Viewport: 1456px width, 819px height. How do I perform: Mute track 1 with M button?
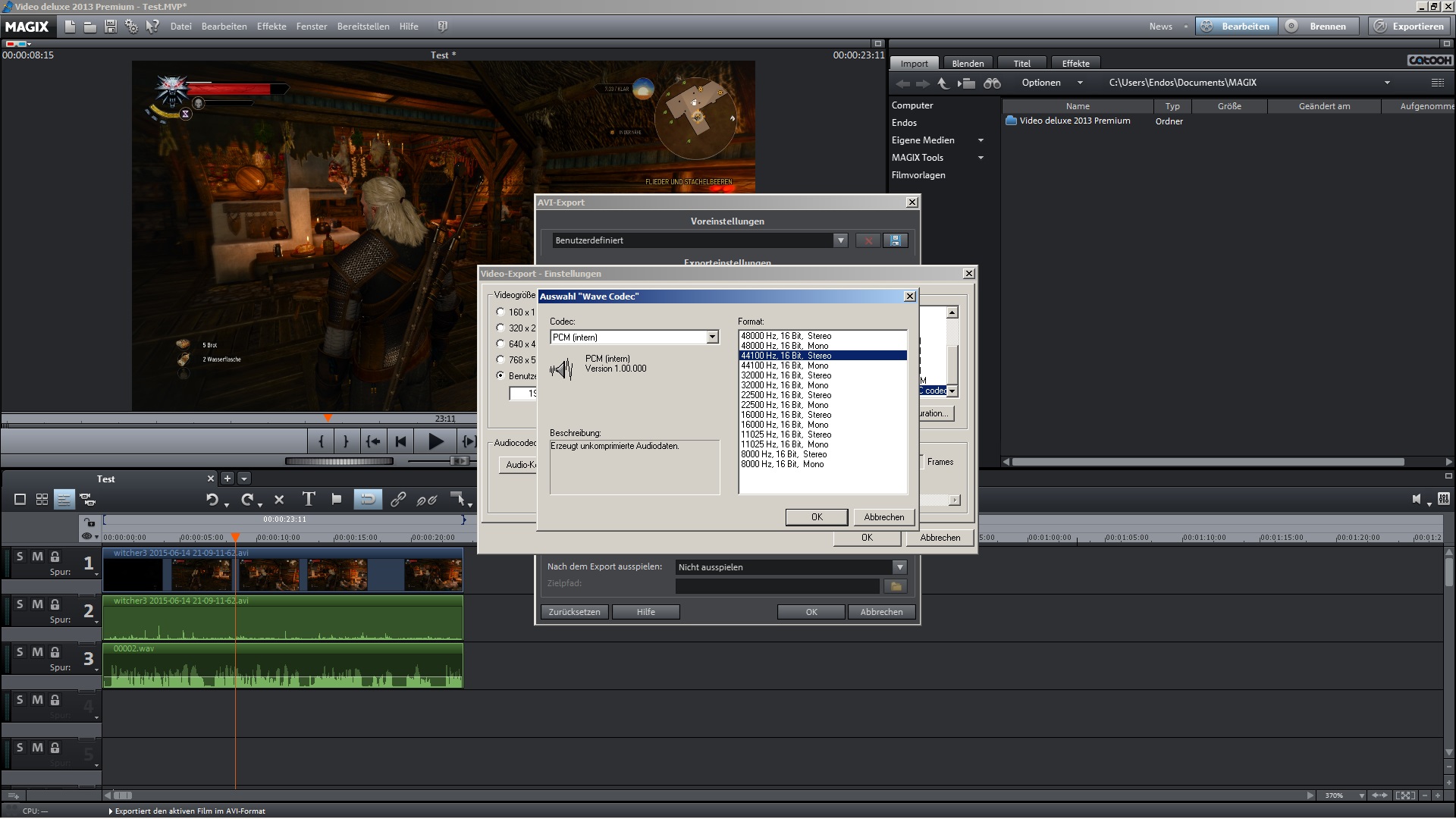click(x=37, y=557)
